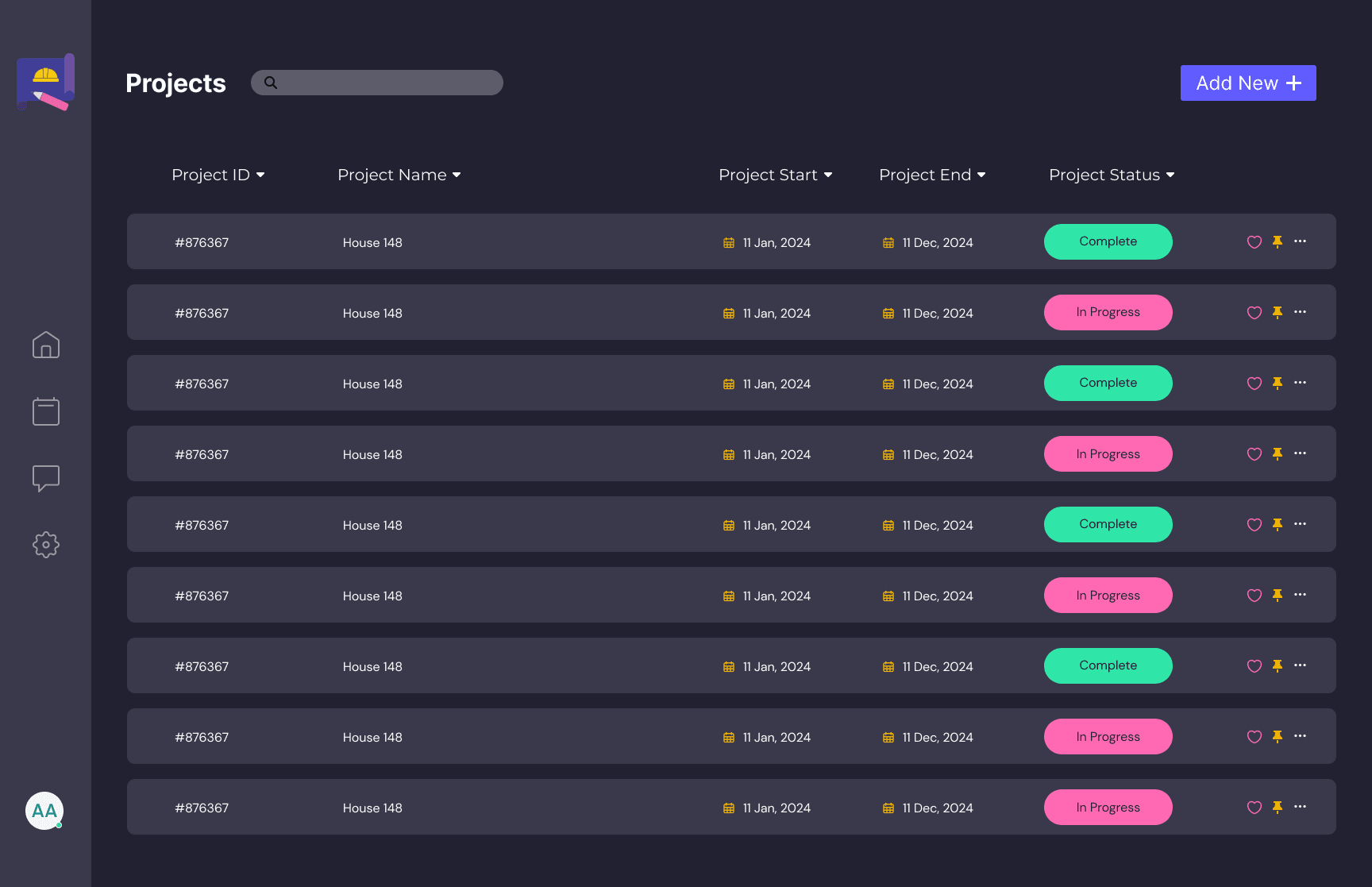Click the Add New button

coord(1248,83)
